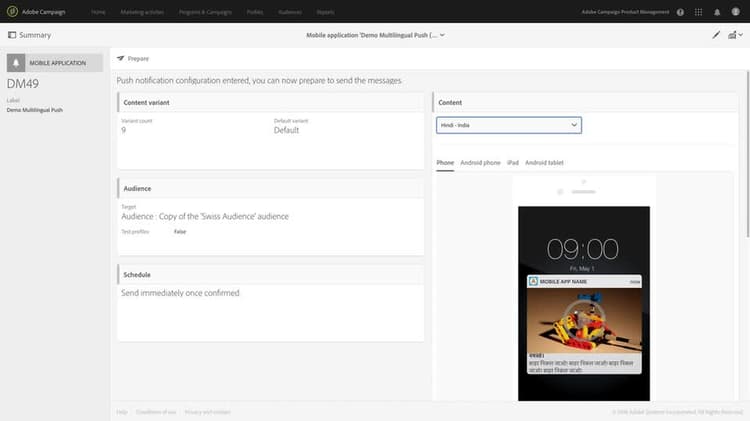Click the Demo Multilingual Push label
The height and width of the screenshot is (421, 750).
click(34, 110)
